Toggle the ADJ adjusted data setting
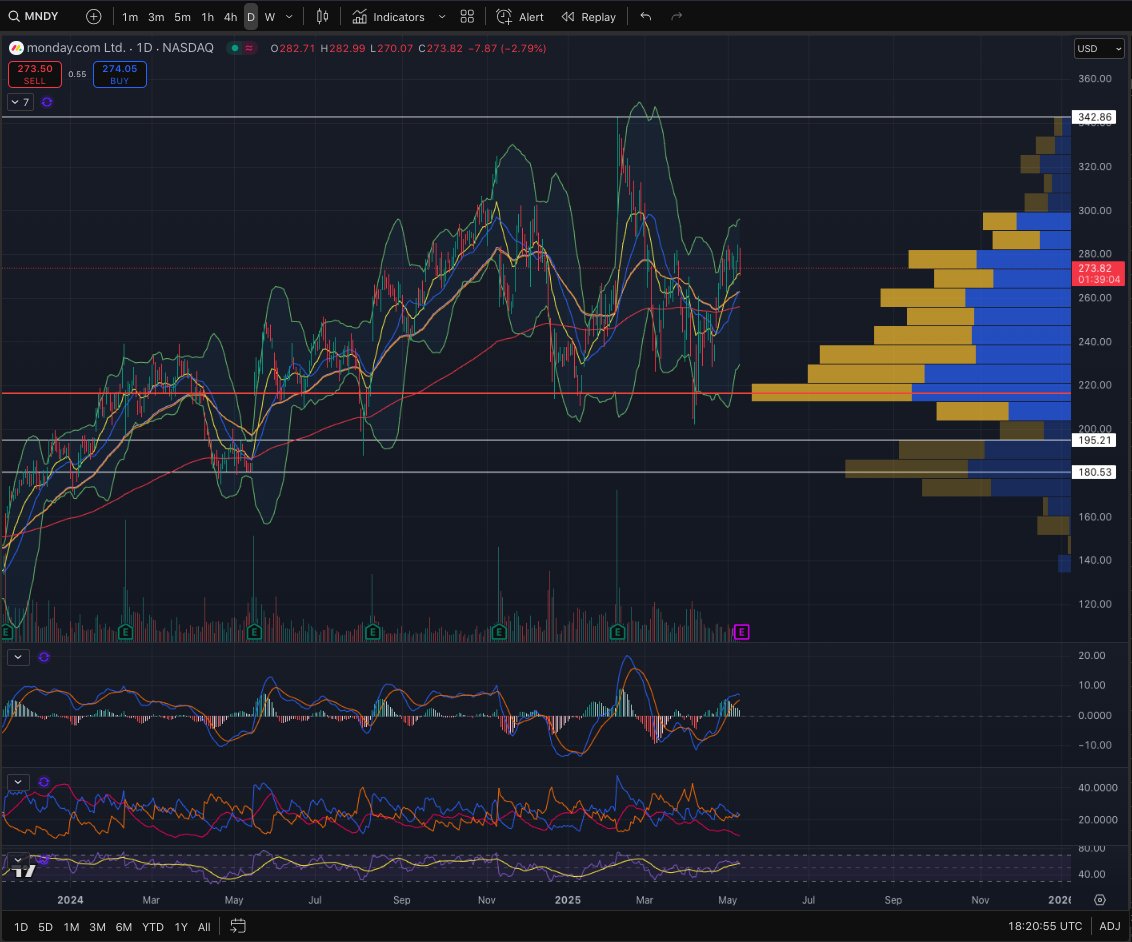This screenshot has height=942, width=1132. pos(1110,926)
